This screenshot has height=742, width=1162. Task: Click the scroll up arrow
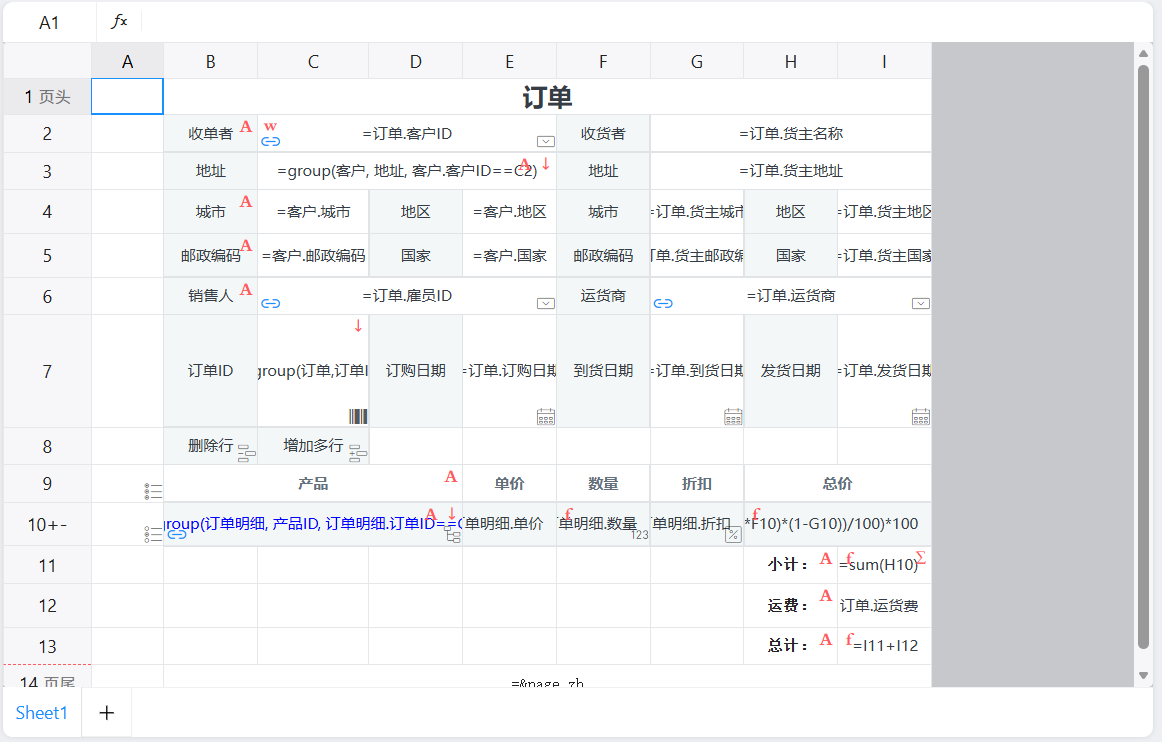click(x=1143, y=53)
